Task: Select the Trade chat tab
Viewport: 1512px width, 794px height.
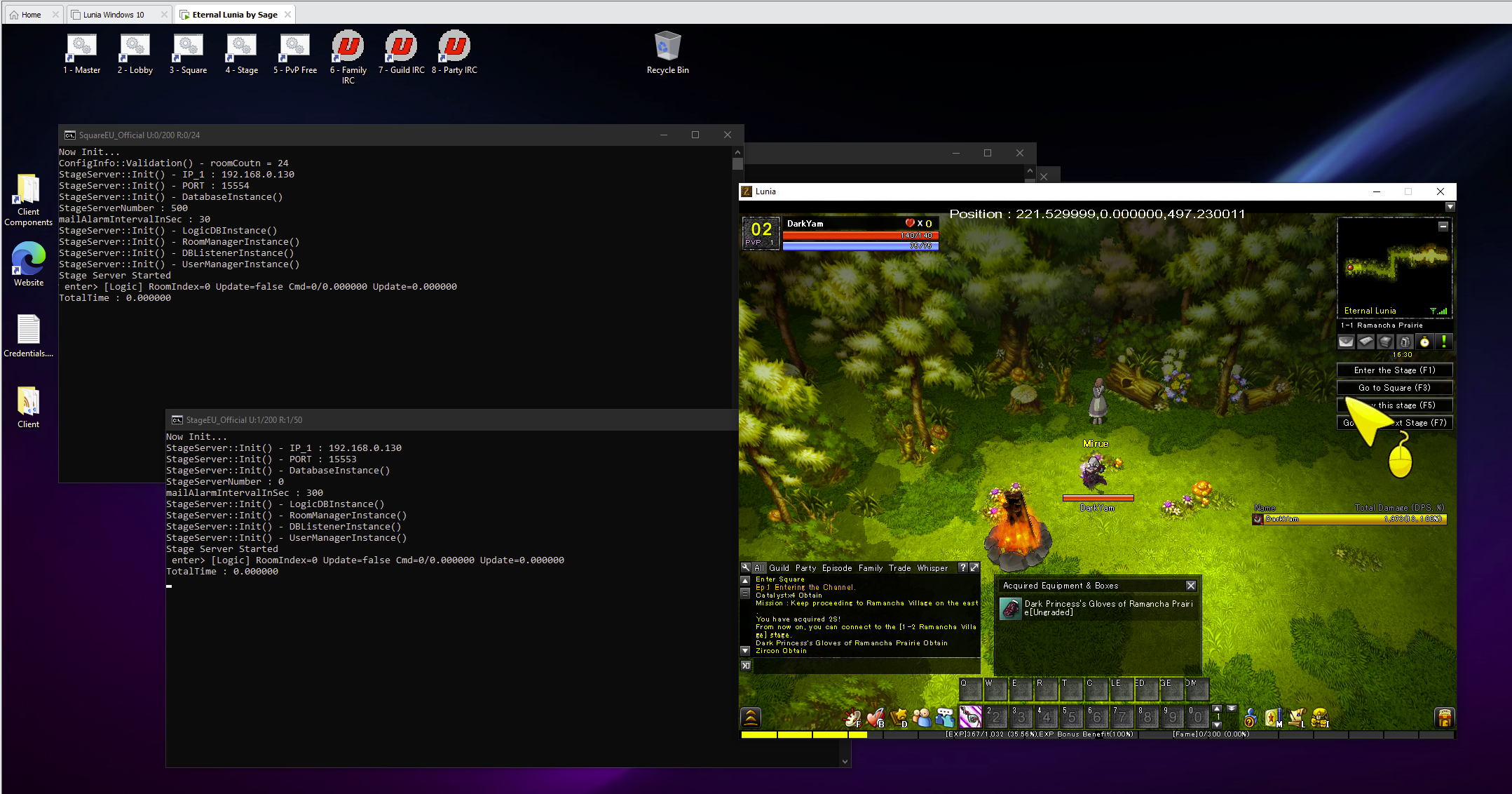Action: [899, 568]
